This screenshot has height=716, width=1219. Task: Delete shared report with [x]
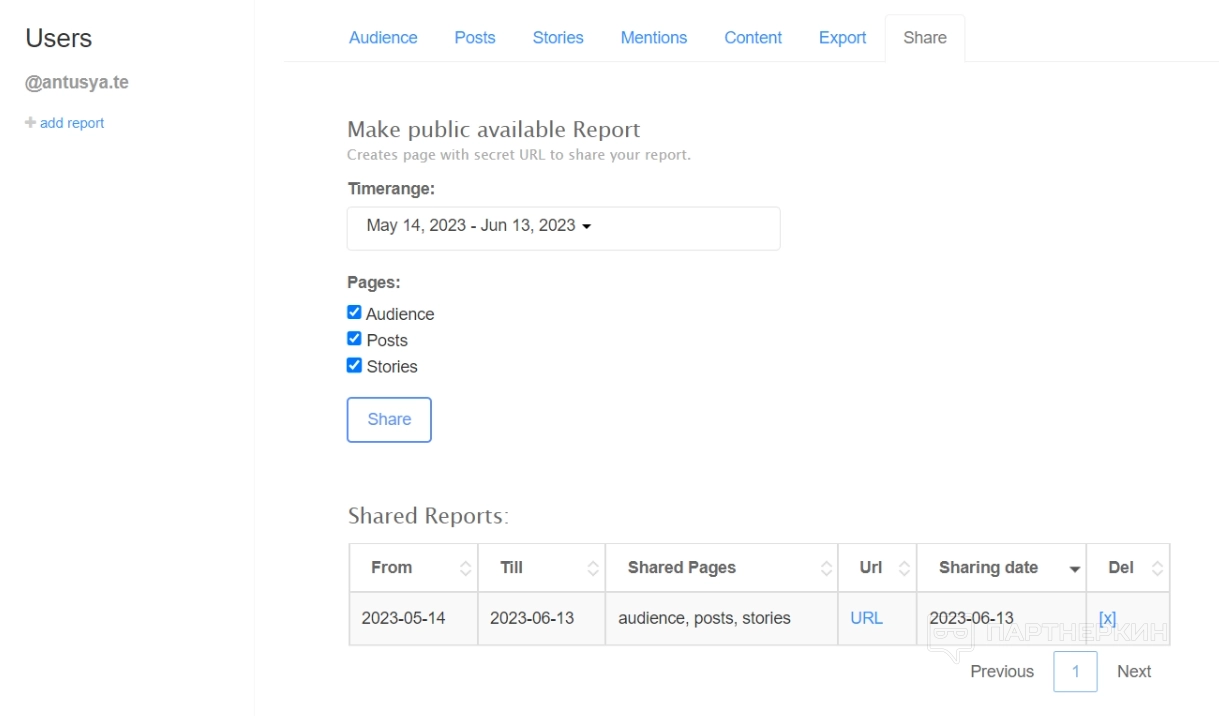tap(1107, 618)
